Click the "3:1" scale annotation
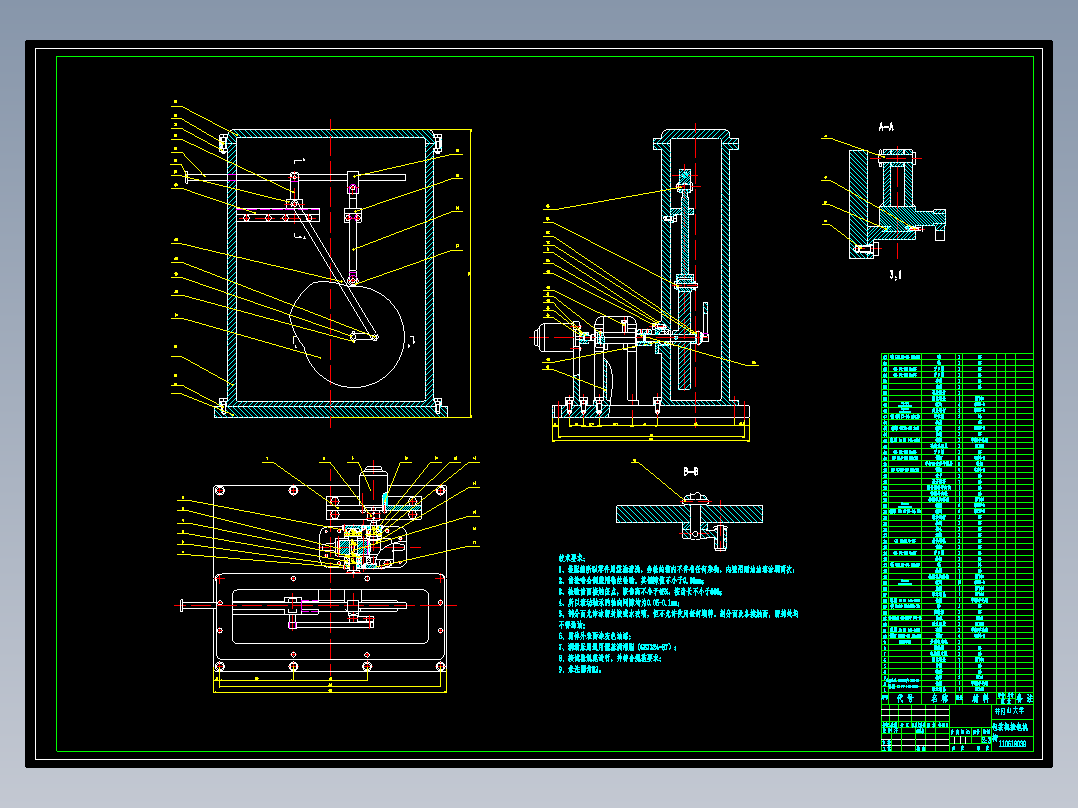Screen dimensions: 1078x808 pyautogui.click(x=895, y=275)
